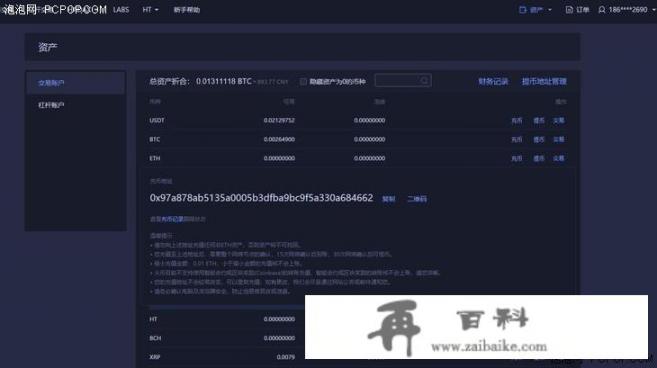Image resolution: width=657 pixels, height=368 pixels.
Task: Open the 提币地址管理 link
Action: pyautogui.click(x=544, y=81)
